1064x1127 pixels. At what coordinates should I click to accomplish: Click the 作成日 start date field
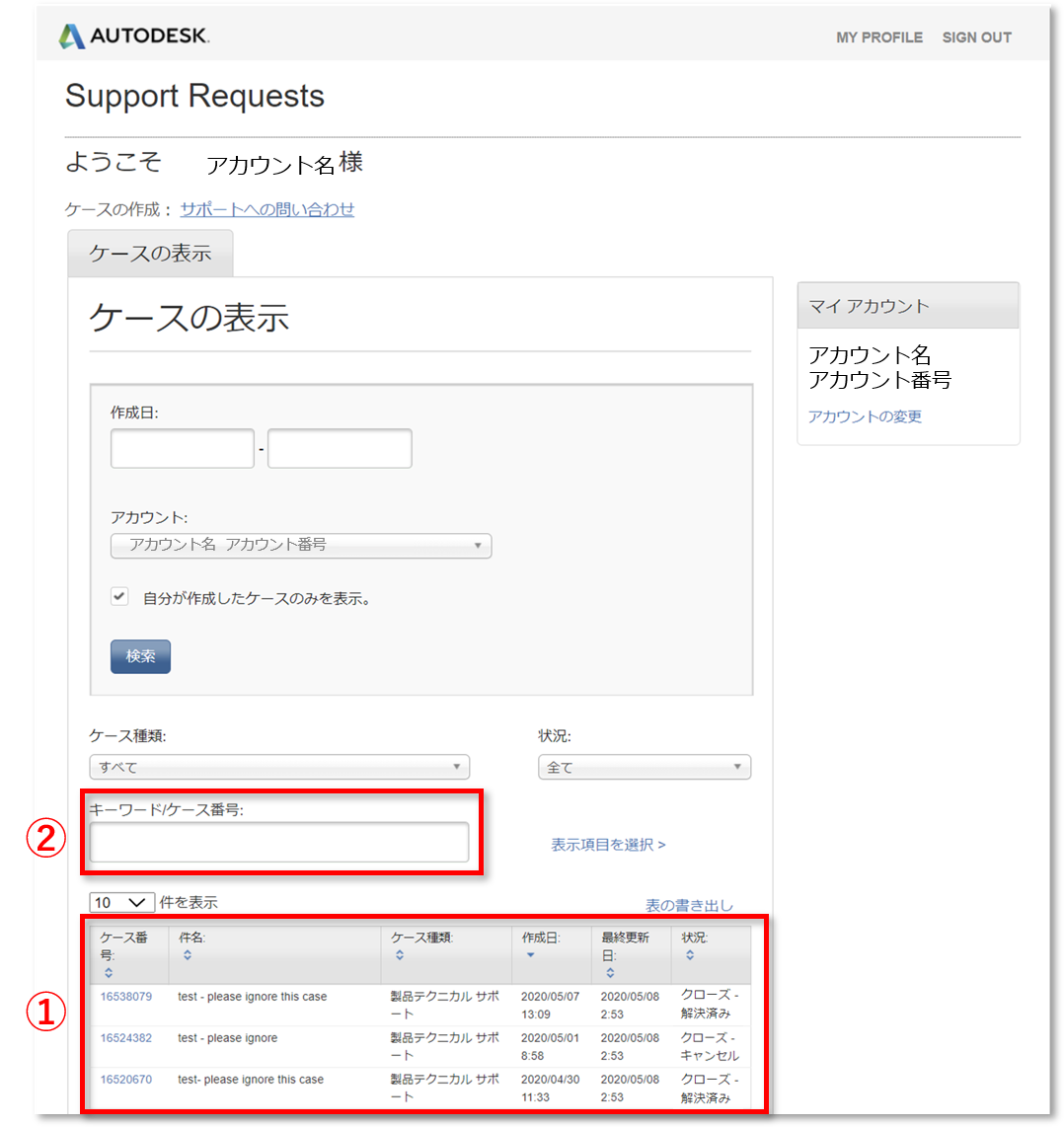183,448
